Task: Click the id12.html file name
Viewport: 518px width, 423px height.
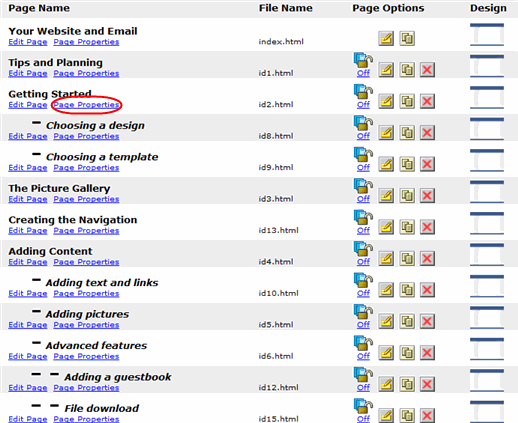Action: pyautogui.click(x=278, y=387)
